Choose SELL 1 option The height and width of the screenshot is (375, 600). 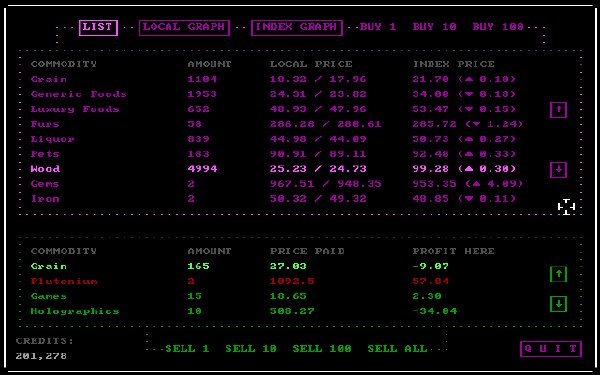pos(187,349)
